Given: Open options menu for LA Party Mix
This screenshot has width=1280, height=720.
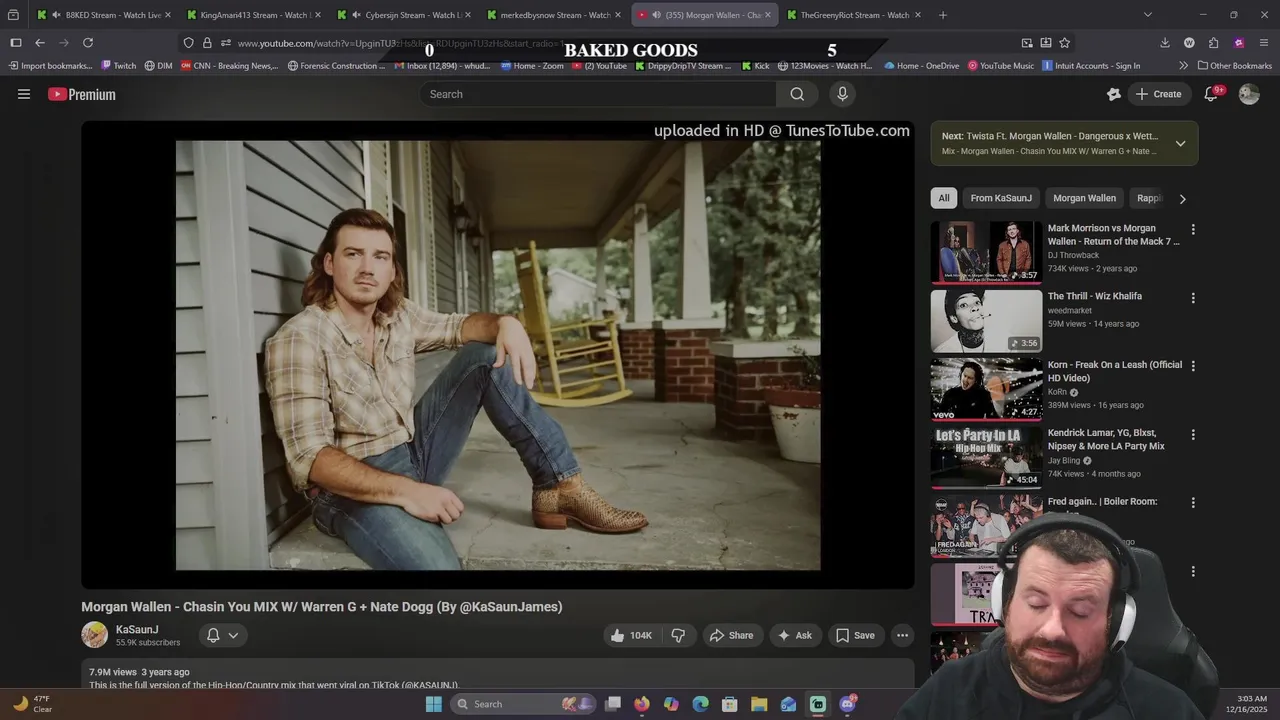Looking at the screenshot, I should (x=1192, y=435).
